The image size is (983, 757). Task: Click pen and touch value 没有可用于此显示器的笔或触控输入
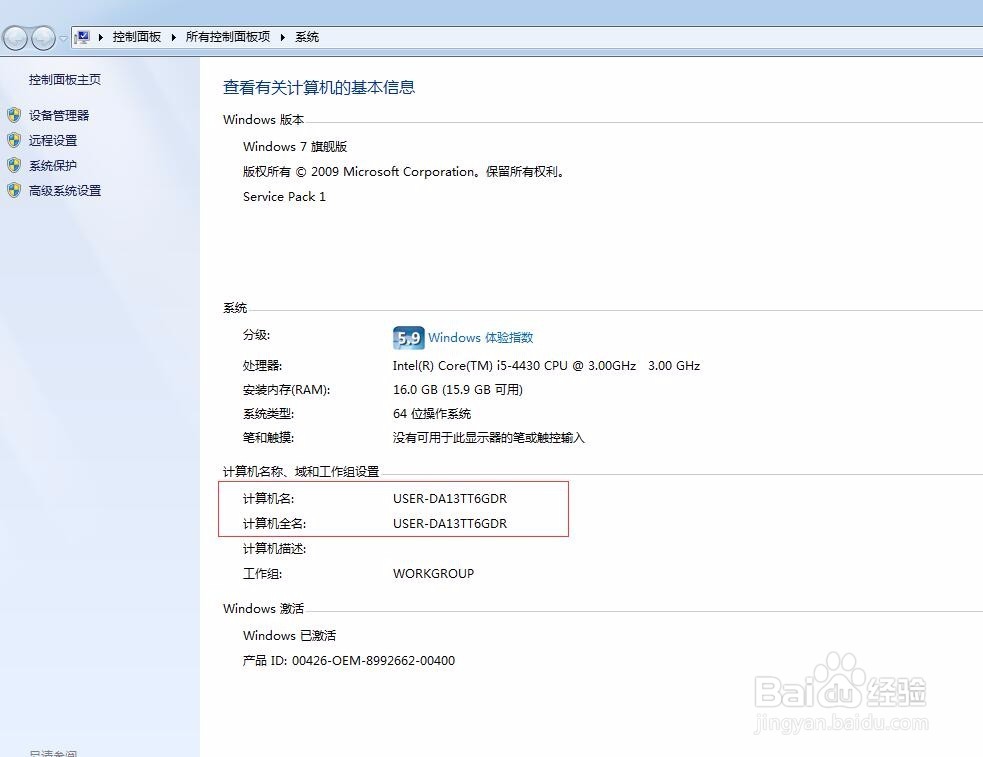[x=488, y=437]
